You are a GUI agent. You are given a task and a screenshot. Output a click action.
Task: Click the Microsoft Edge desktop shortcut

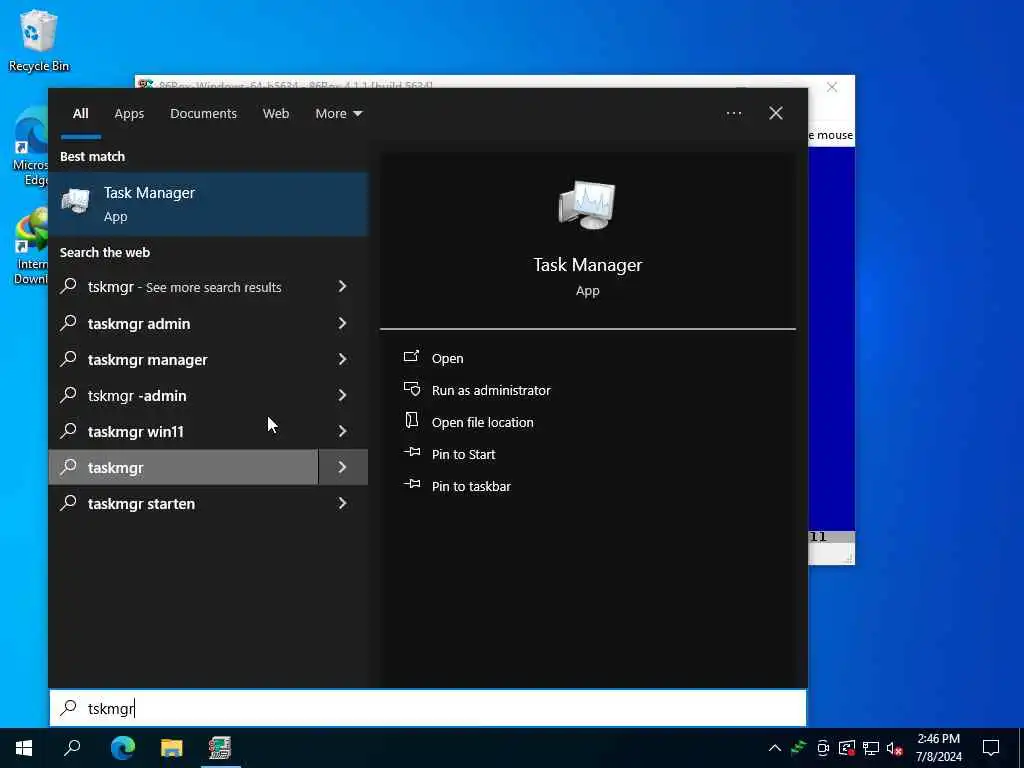(31, 148)
